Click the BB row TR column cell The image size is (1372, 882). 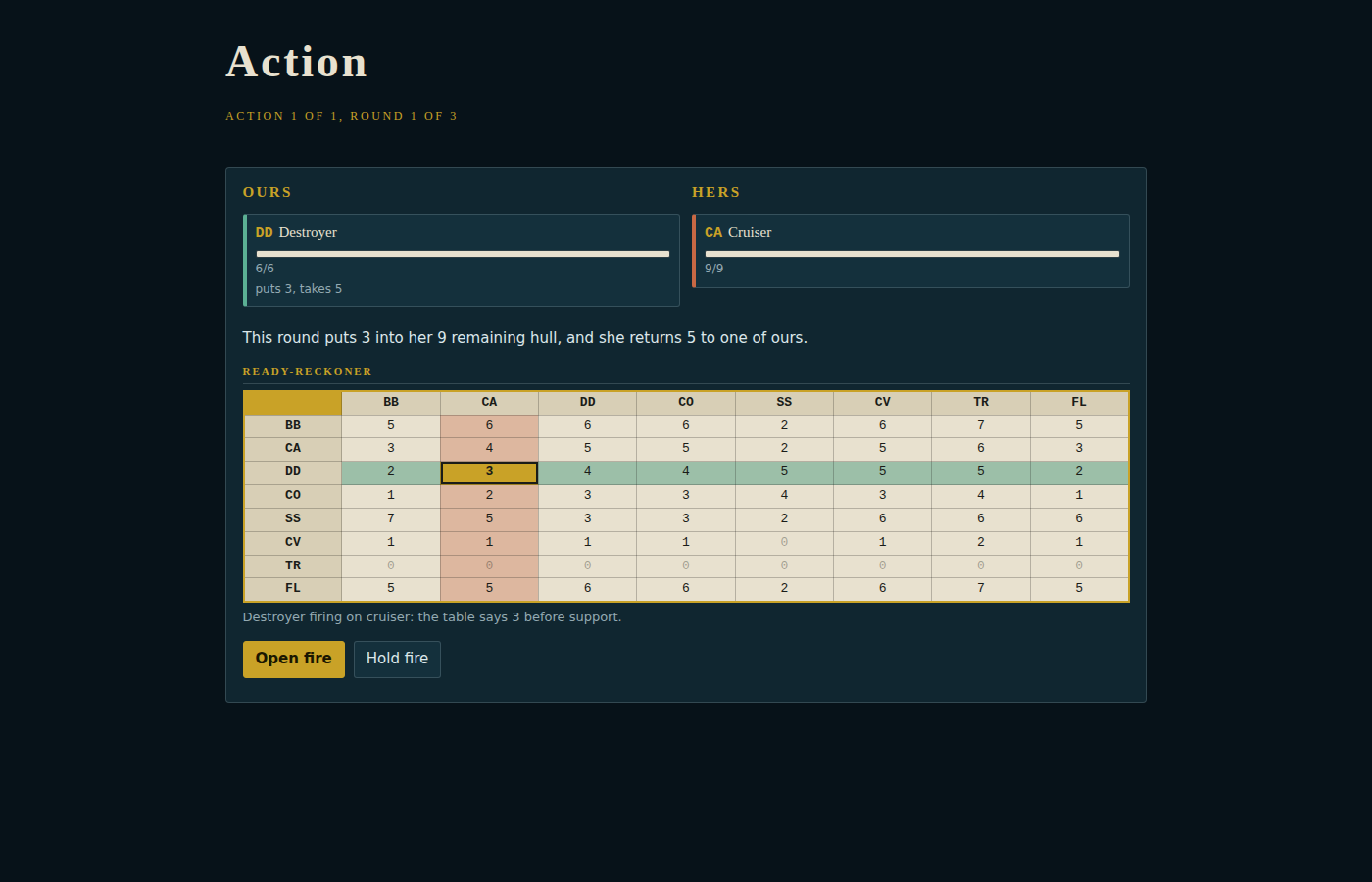pyautogui.click(x=981, y=425)
